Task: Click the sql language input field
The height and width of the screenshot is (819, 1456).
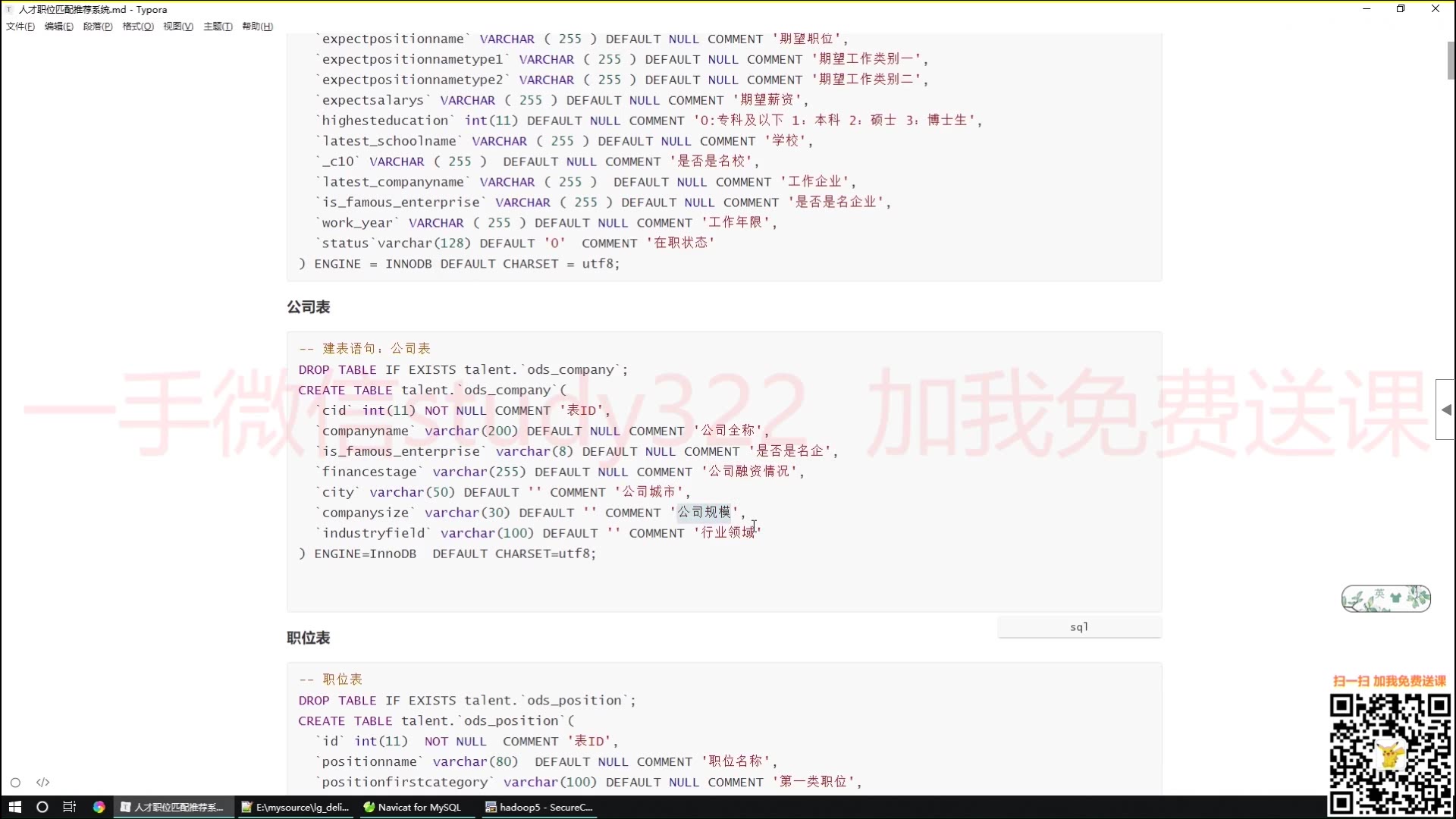Action: pos(1079,627)
